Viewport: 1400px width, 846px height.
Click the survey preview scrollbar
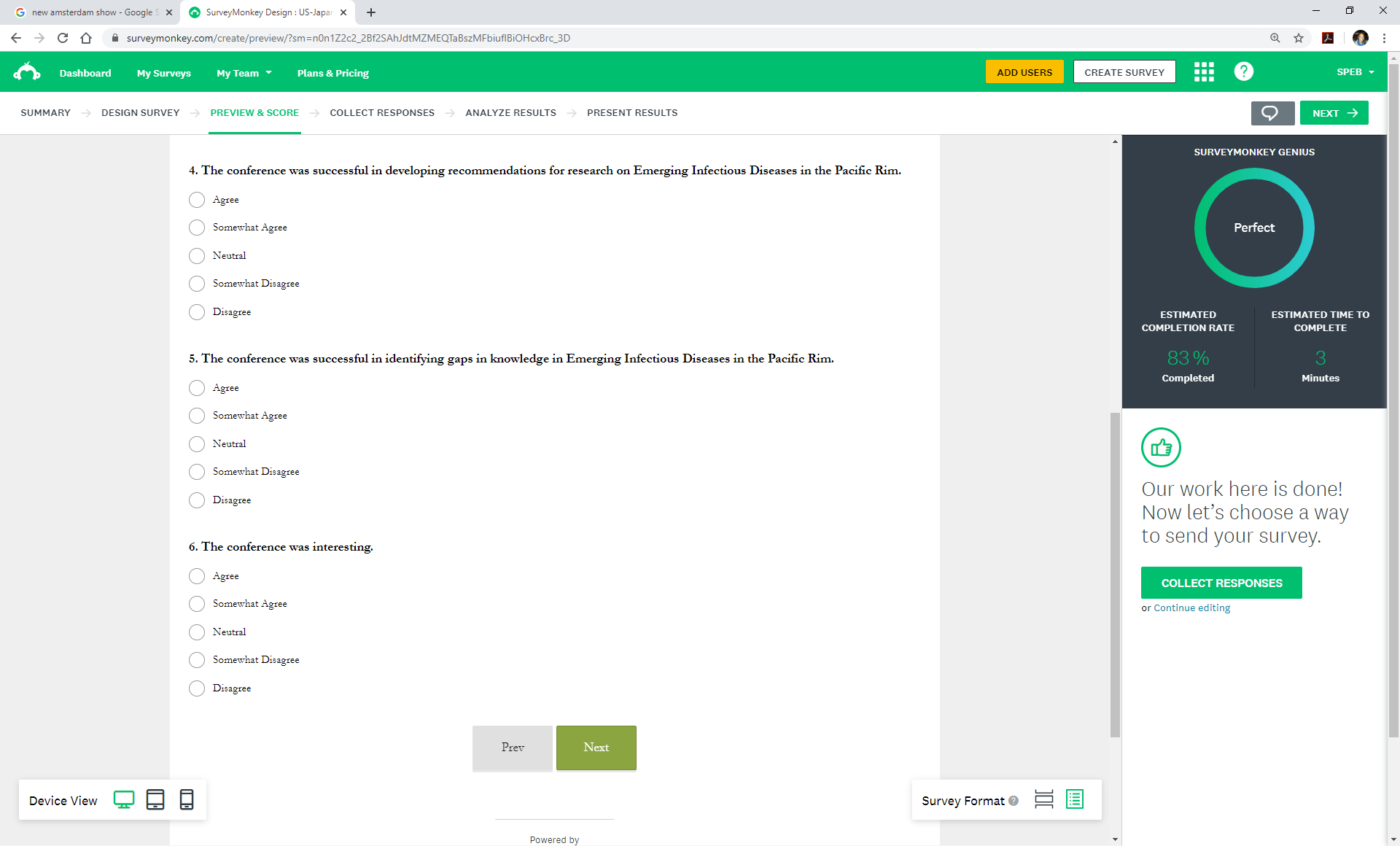(x=1114, y=575)
